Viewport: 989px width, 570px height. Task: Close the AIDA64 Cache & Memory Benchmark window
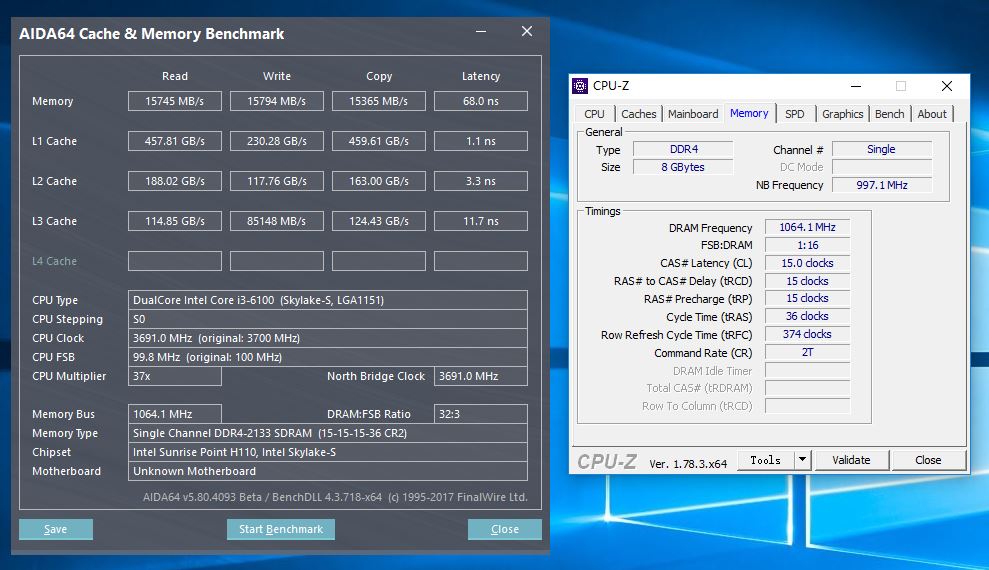pos(527,32)
